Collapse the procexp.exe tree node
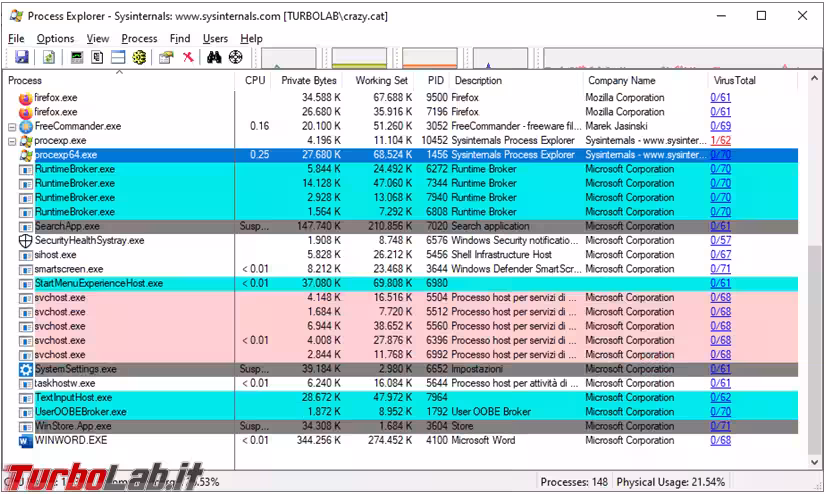The width and height of the screenshot is (826, 494). (12, 141)
